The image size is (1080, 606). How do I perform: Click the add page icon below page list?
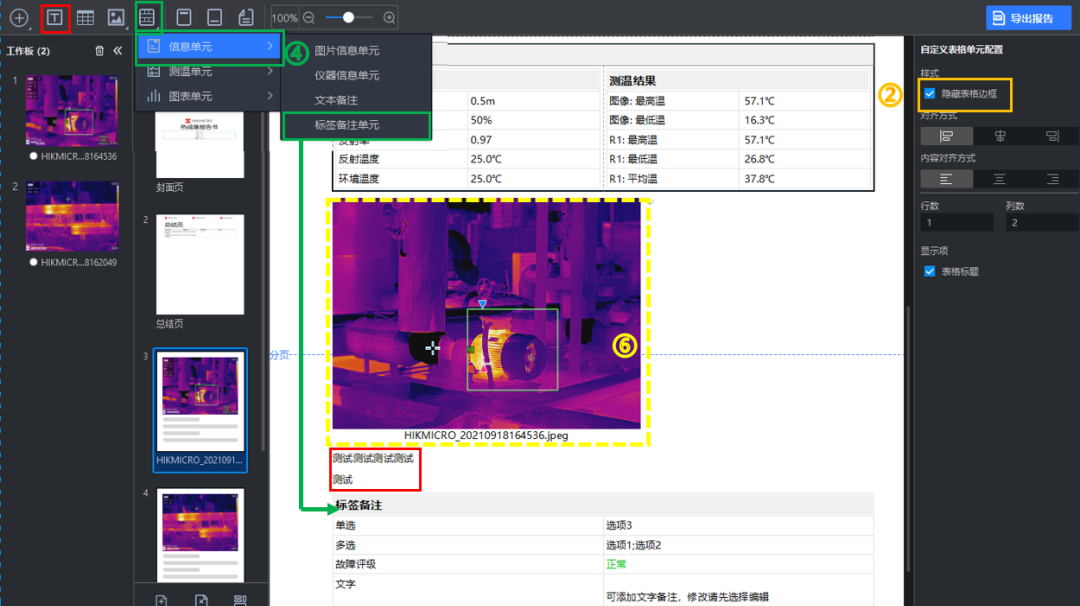161,600
